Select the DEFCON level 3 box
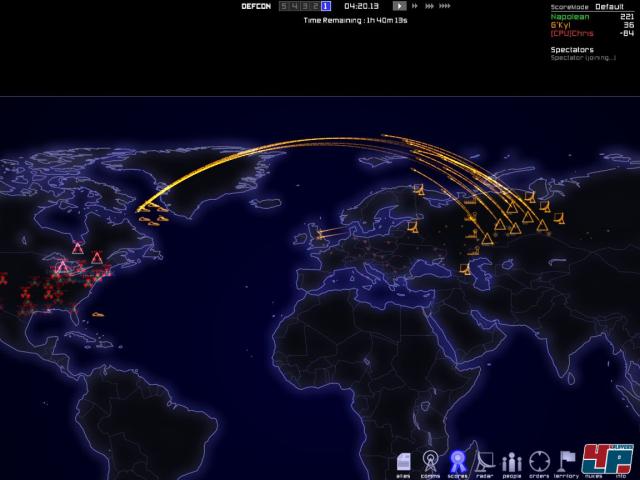Viewport: 640px width, 480px height. (x=305, y=6)
